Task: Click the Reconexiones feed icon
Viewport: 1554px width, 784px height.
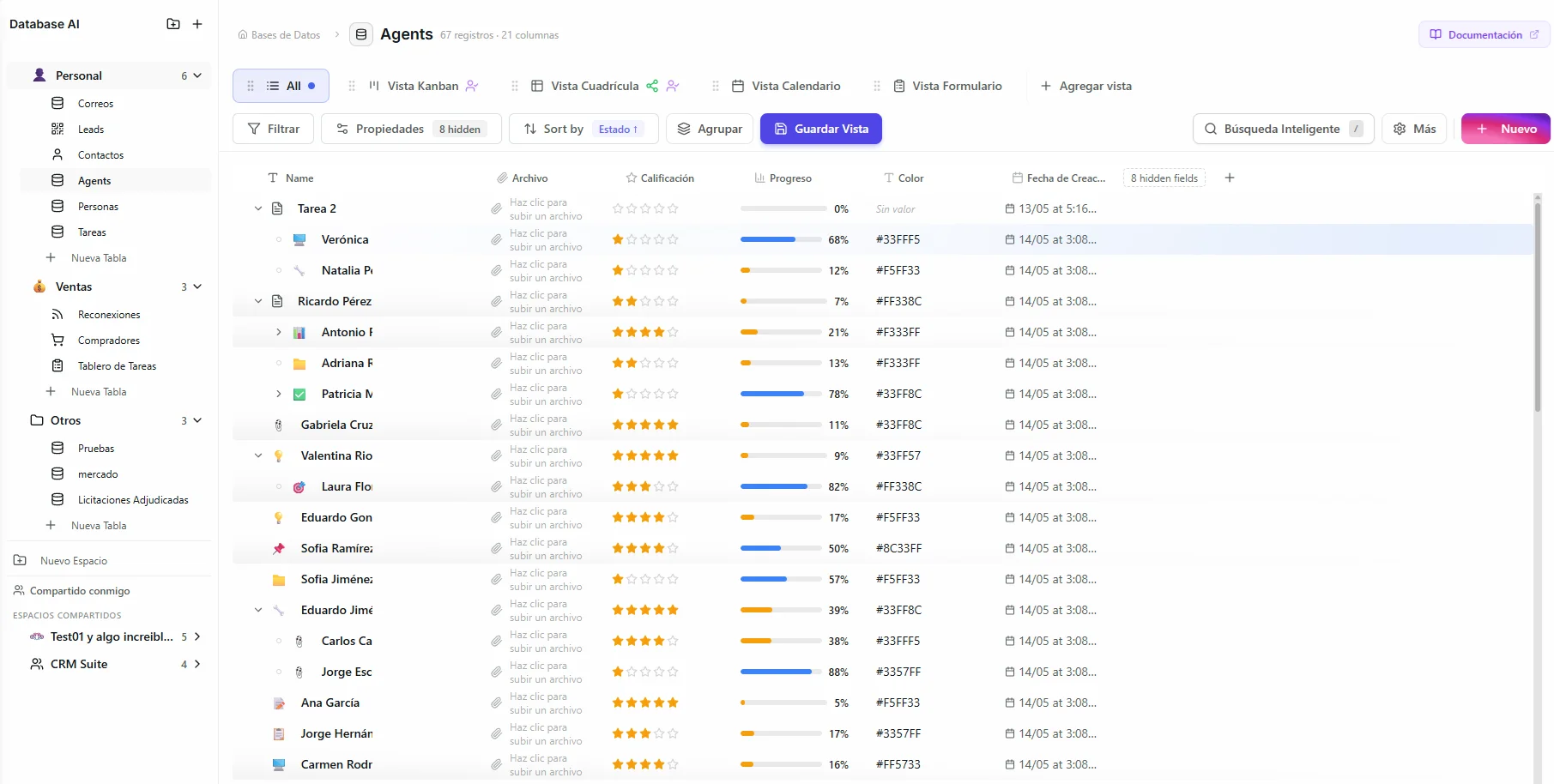Action: tap(57, 314)
